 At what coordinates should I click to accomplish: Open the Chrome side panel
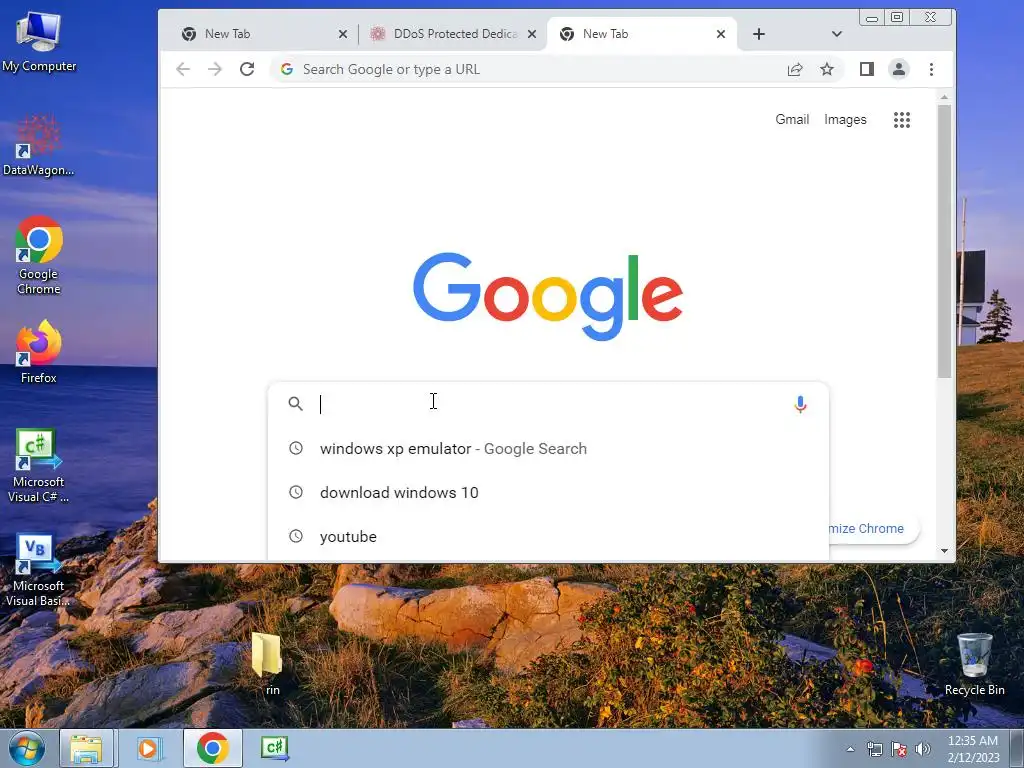867,69
